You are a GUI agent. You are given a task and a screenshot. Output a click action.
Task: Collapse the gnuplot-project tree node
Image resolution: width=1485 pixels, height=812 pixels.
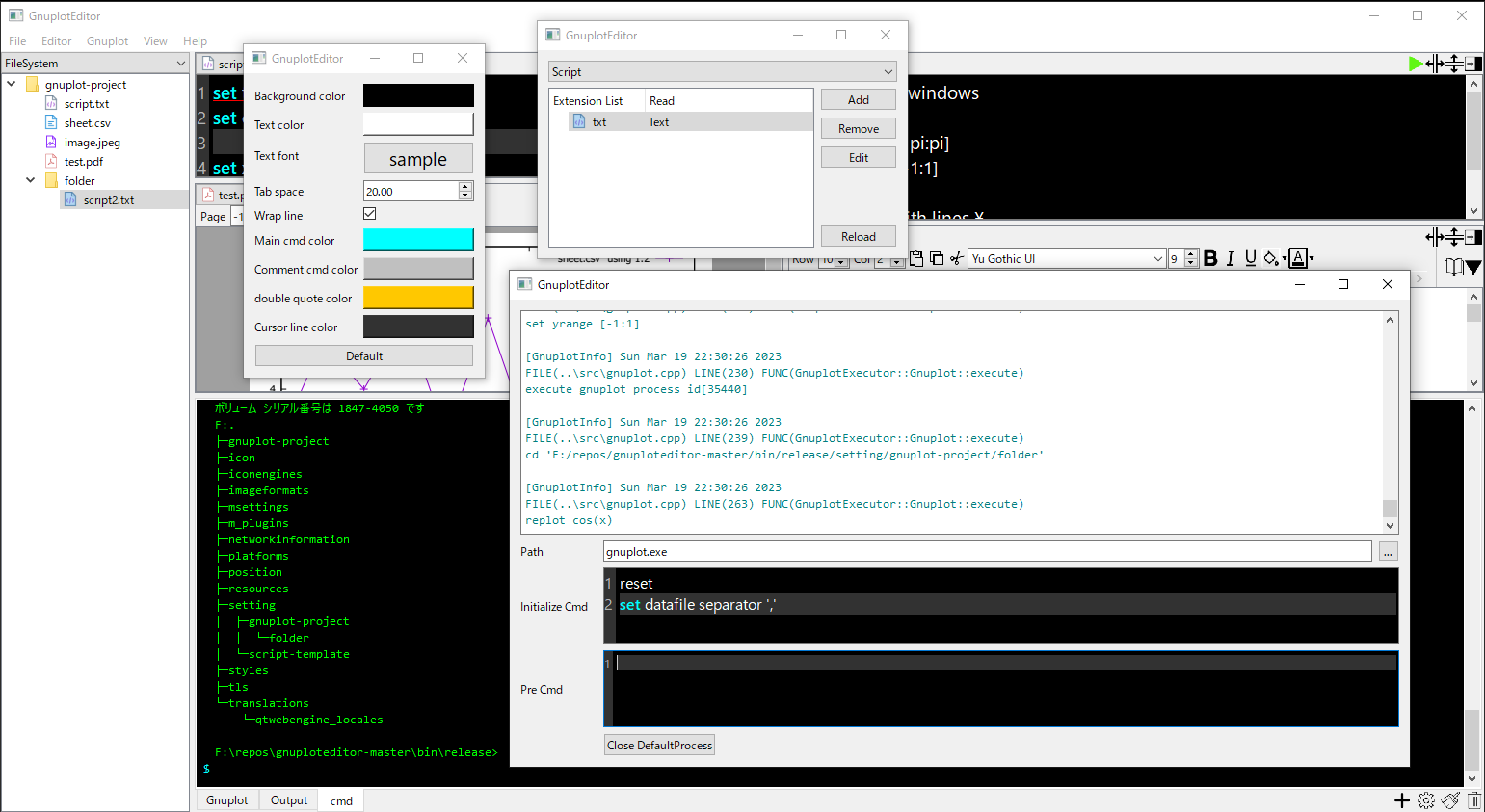coord(12,85)
